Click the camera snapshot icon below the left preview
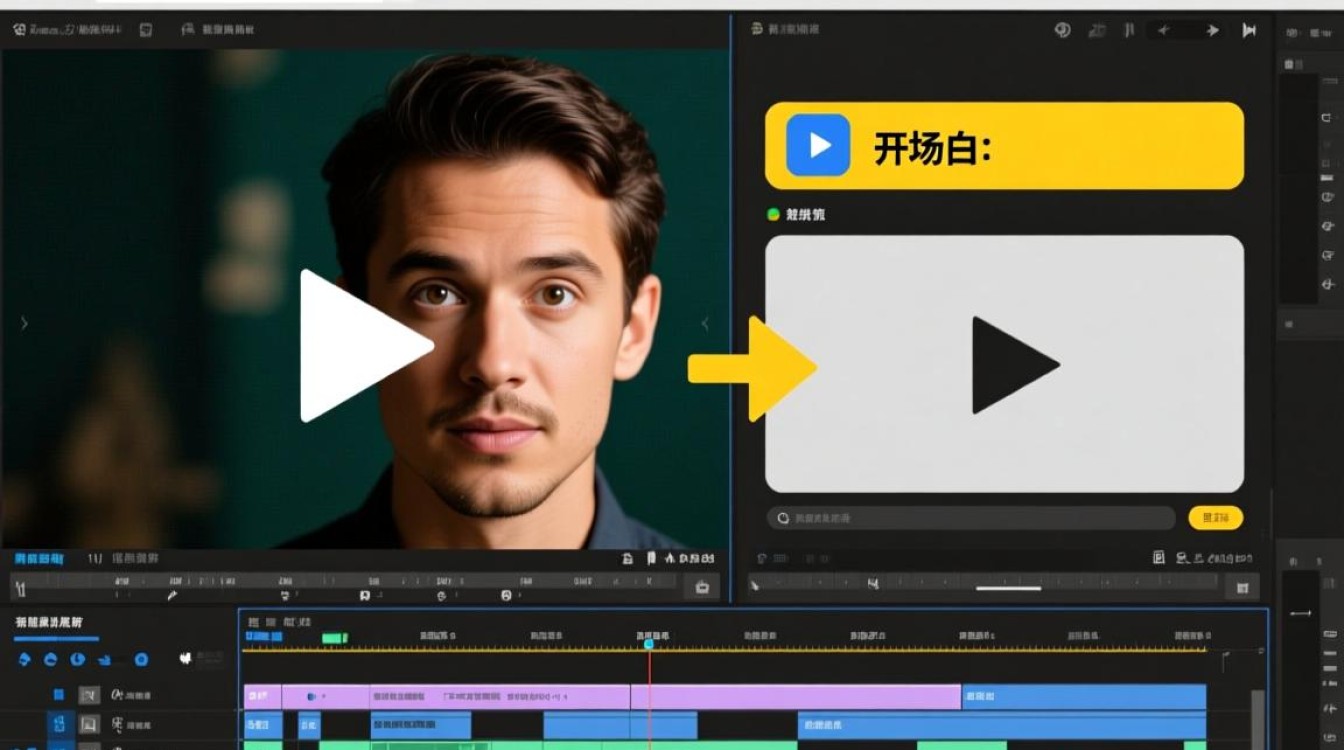Image resolution: width=1344 pixels, height=750 pixels. coord(702,587)
